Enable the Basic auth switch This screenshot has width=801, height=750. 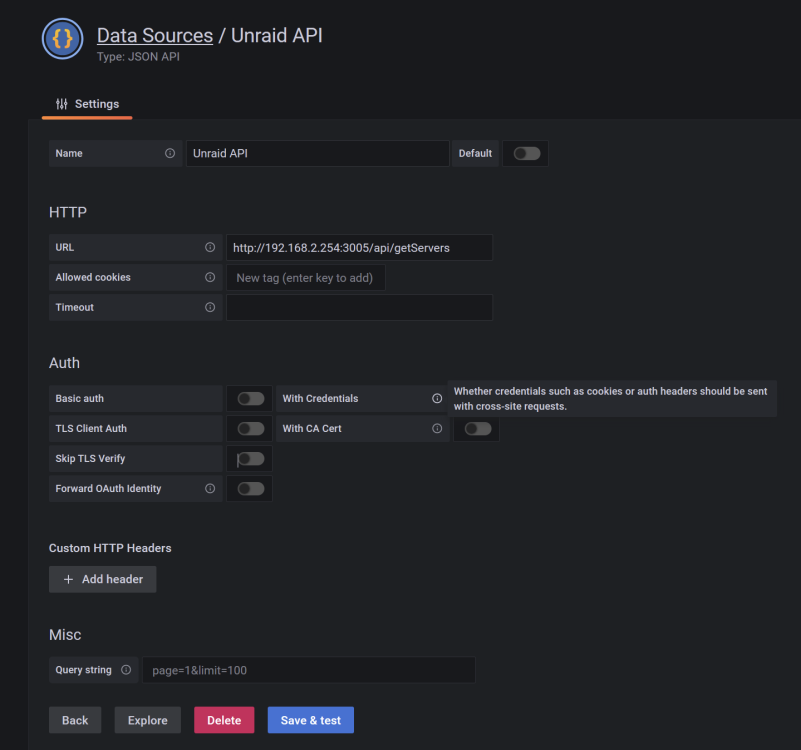250,399
